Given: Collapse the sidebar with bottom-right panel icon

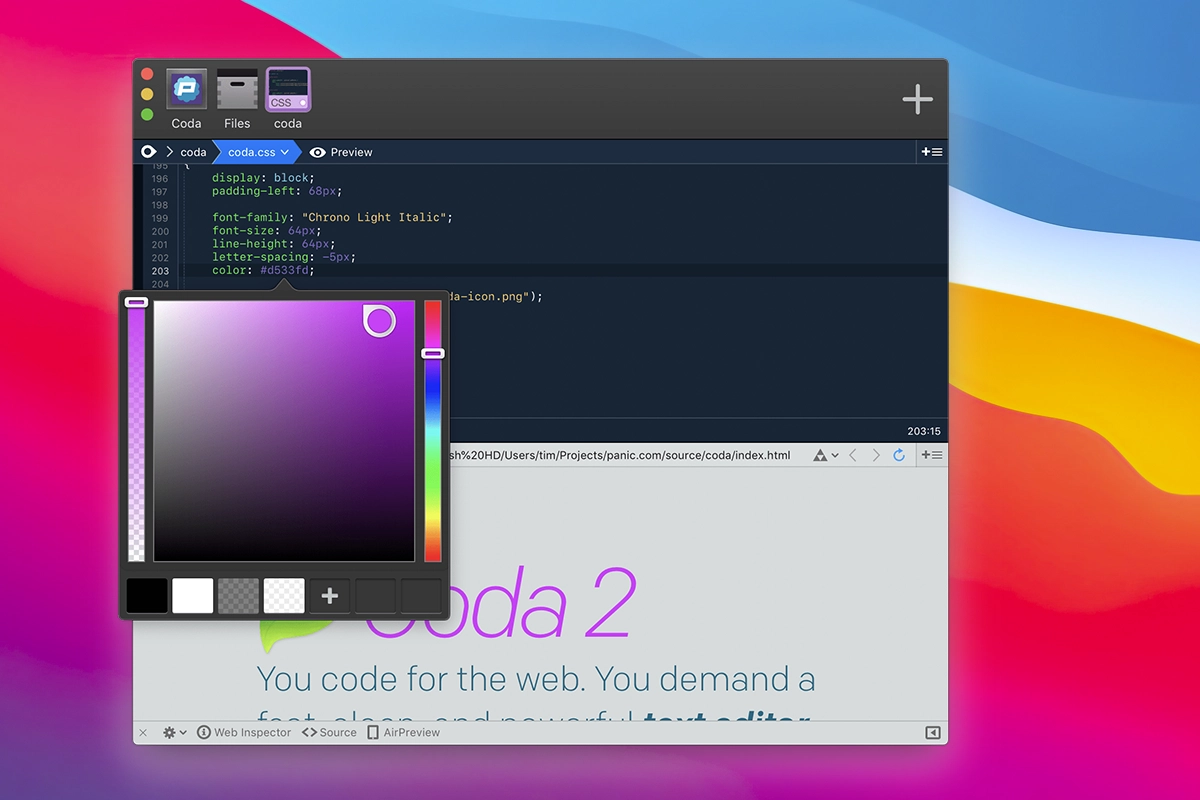Looking at the screenshot, I should [932, 733].
